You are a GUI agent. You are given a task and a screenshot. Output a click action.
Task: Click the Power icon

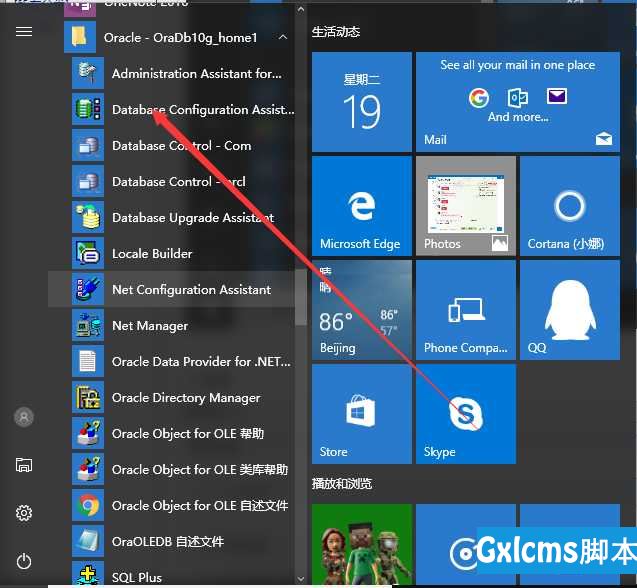[24, 561]
